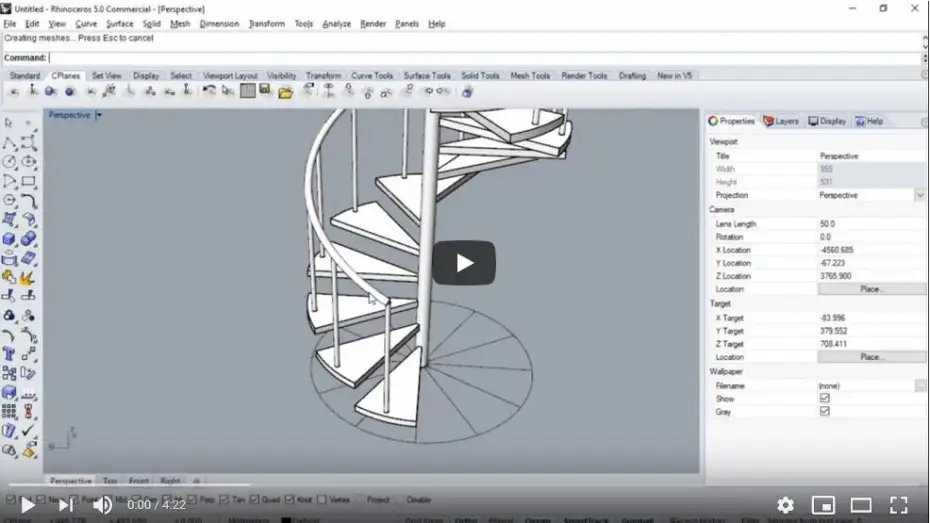Click the video progress bar
The width and height of the screenshot is (930, 523).
(465, 484)
